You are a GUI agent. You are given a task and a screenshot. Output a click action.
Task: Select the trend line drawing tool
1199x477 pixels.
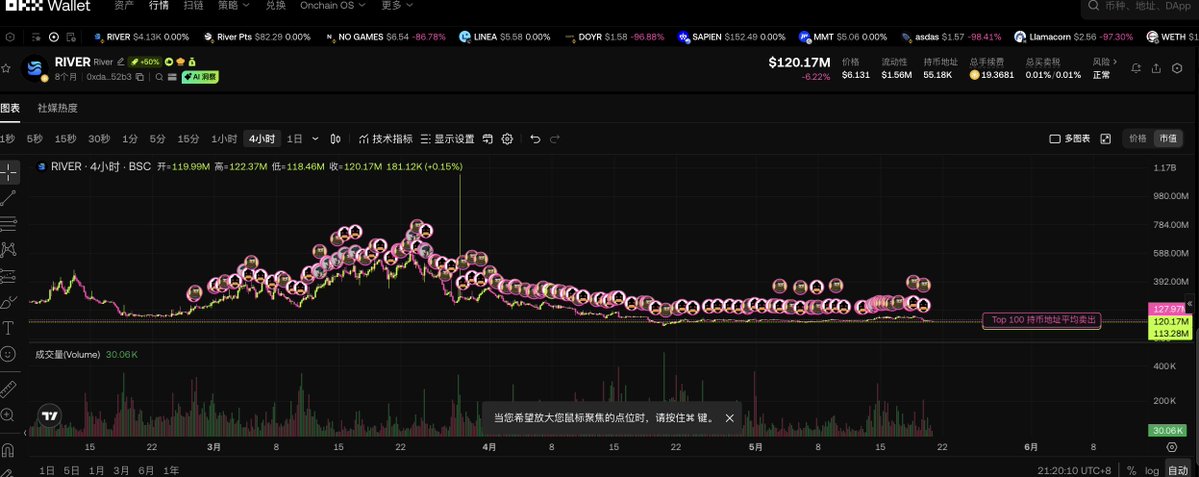coord(8,198)
